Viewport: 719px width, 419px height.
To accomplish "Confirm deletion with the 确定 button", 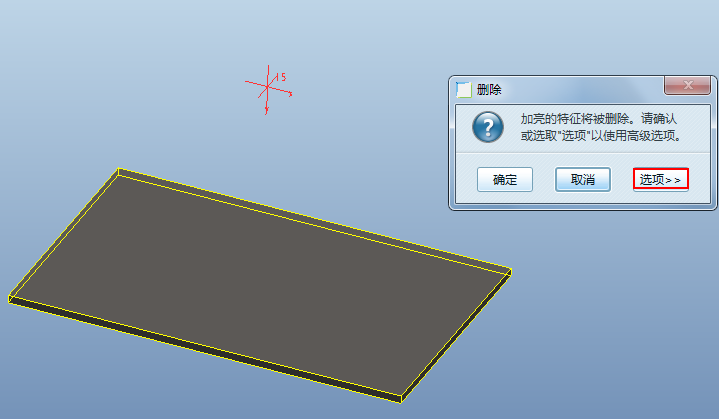I will pos(504,179).
